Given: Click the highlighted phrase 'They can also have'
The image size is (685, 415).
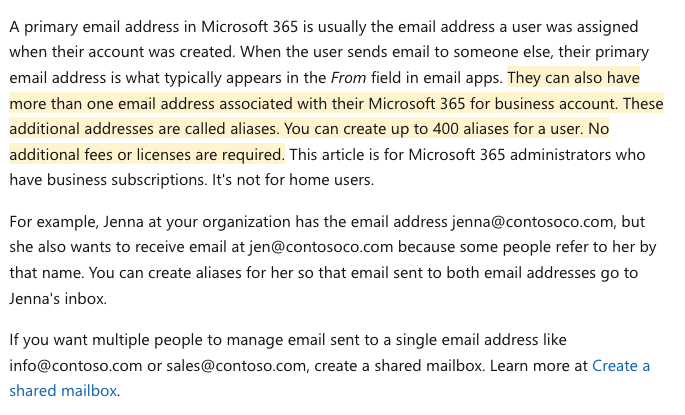Looking at the screenshot, I should (573, 78).
